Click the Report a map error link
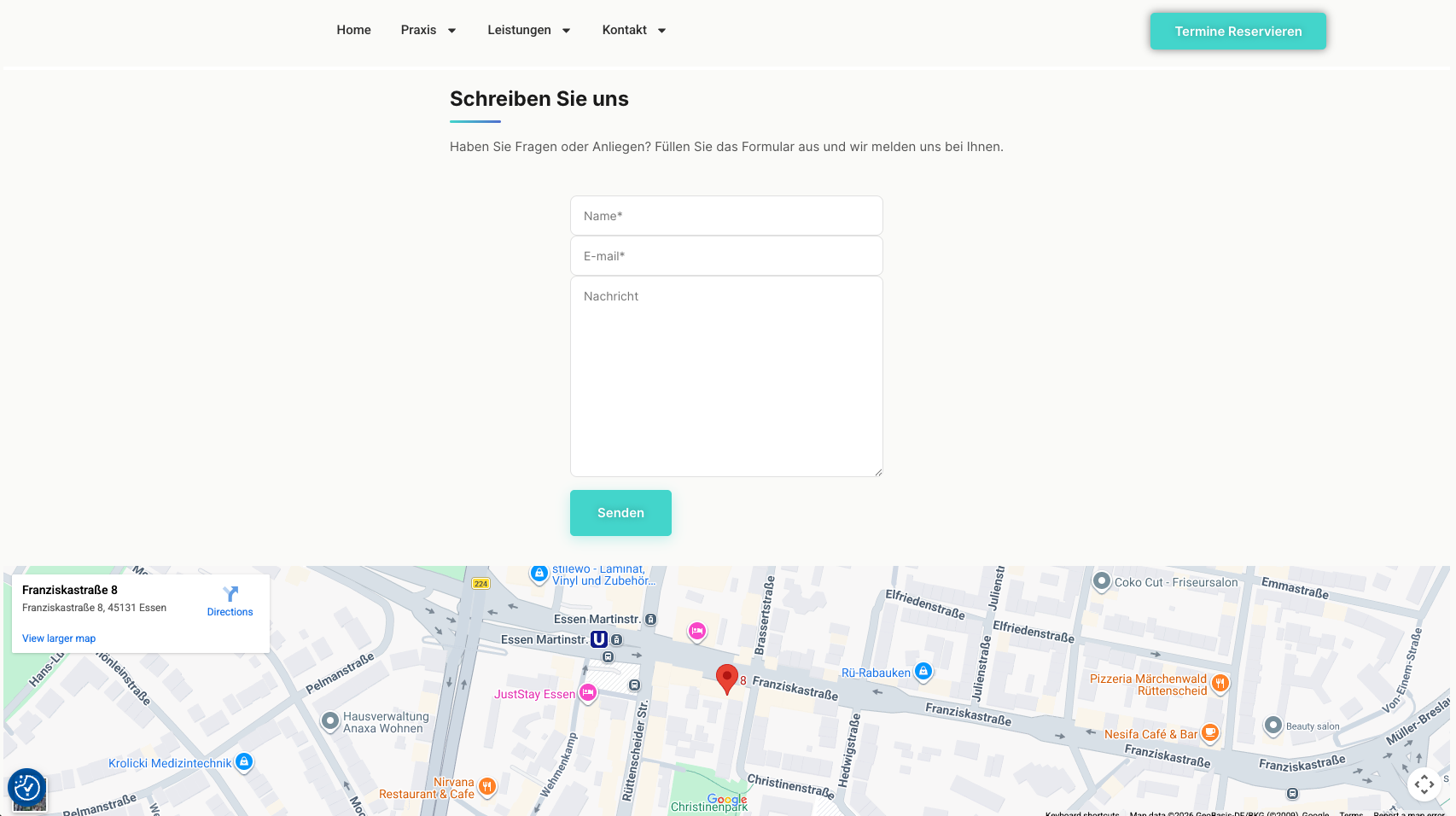Screen dimensions: 1456x816 pos(1405,813)
